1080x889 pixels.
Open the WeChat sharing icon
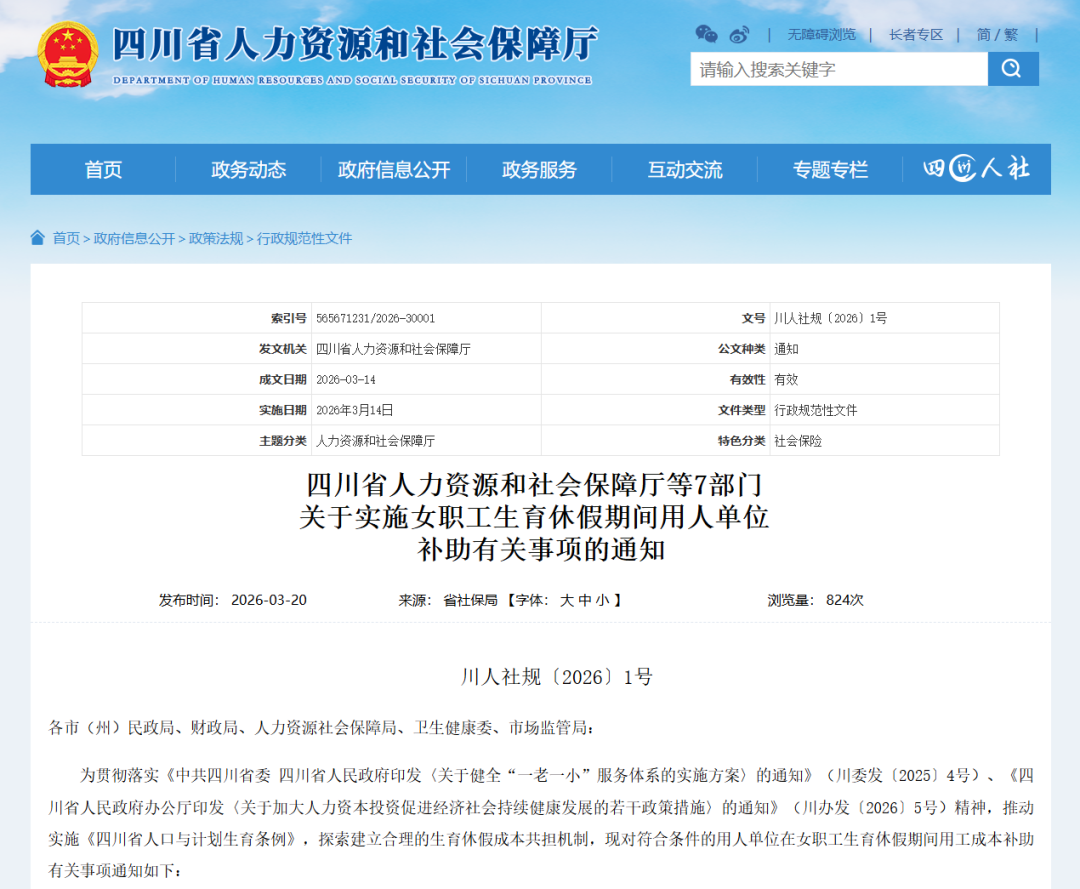click(x=707, y=33)
